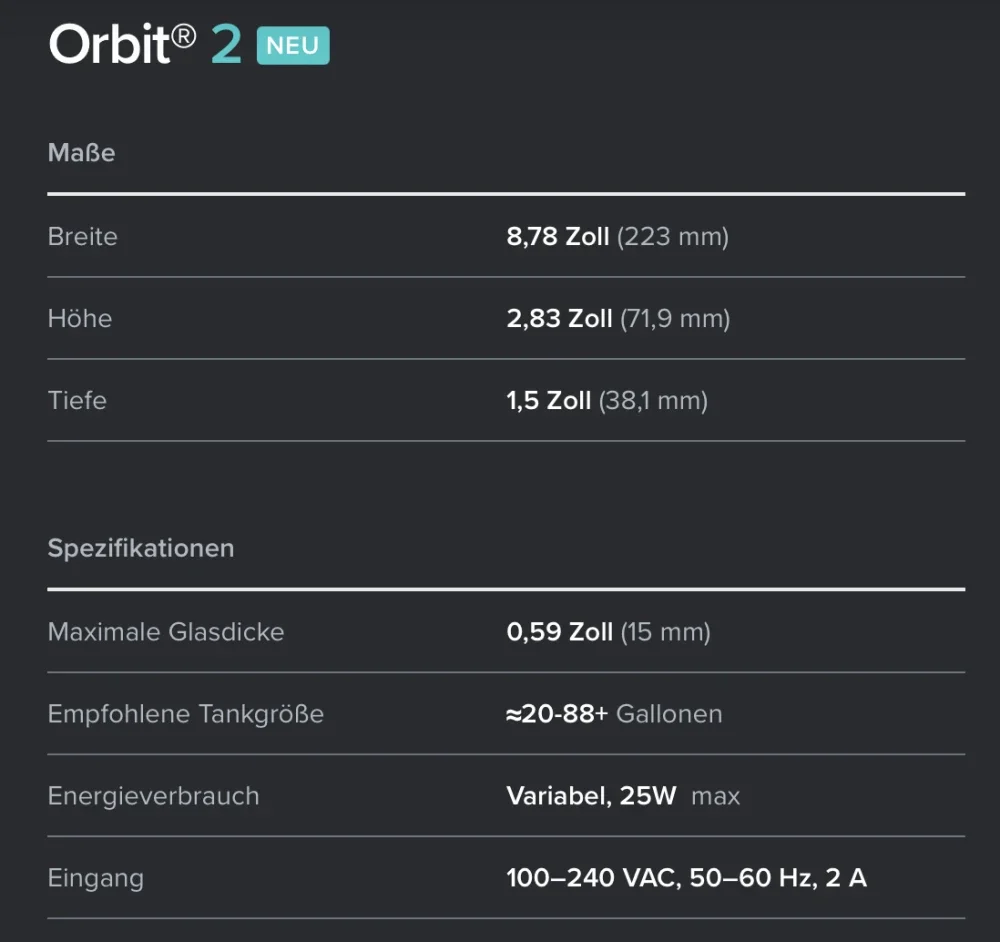Viewport: 1000px width, 942px height.
Task: Click the Breite row label
Action: tap(83, 237)
